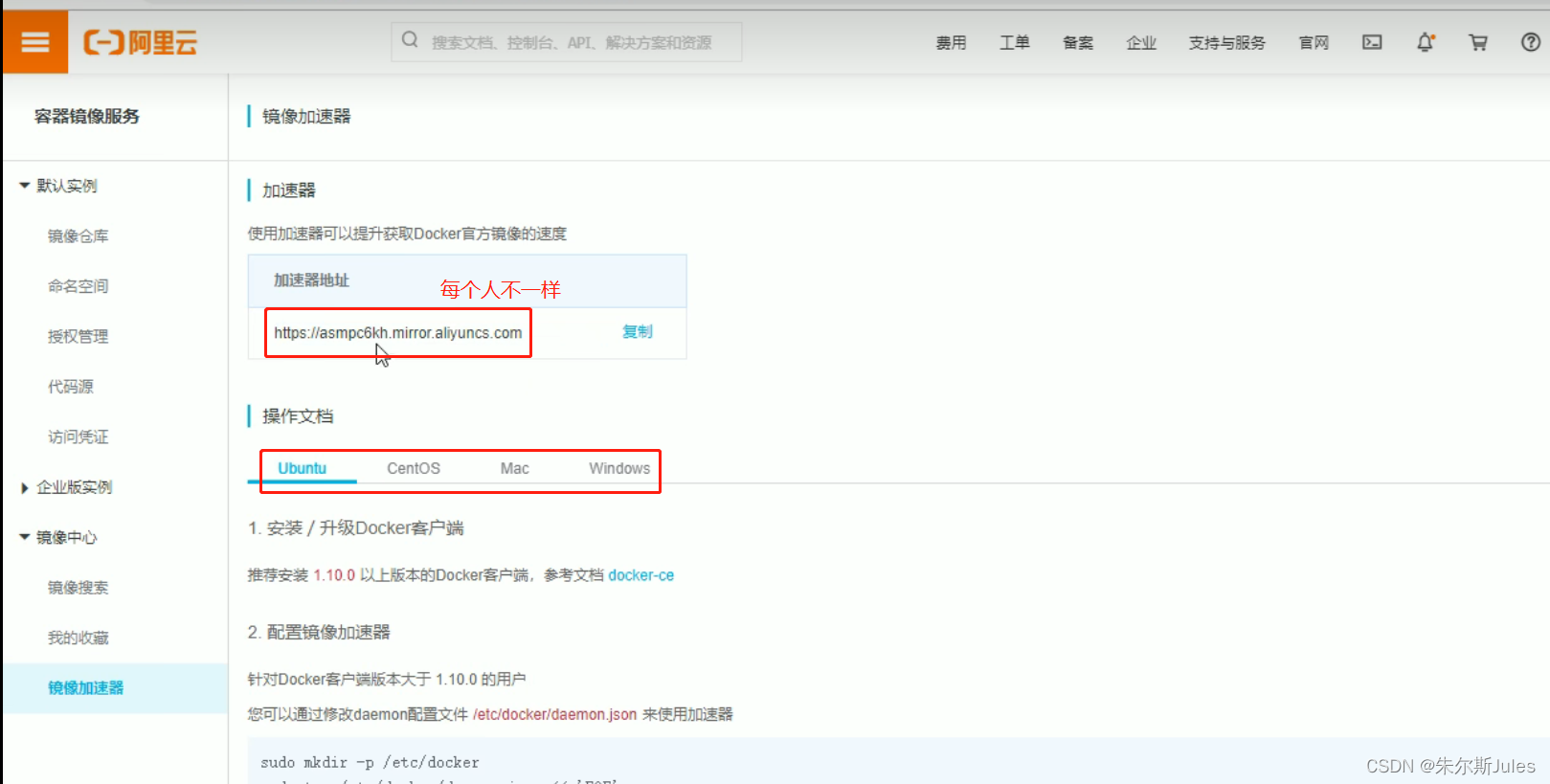Screen dimensions: 1550x784
Task: Open the 费用 menu
Action: [x=951, y=42]
